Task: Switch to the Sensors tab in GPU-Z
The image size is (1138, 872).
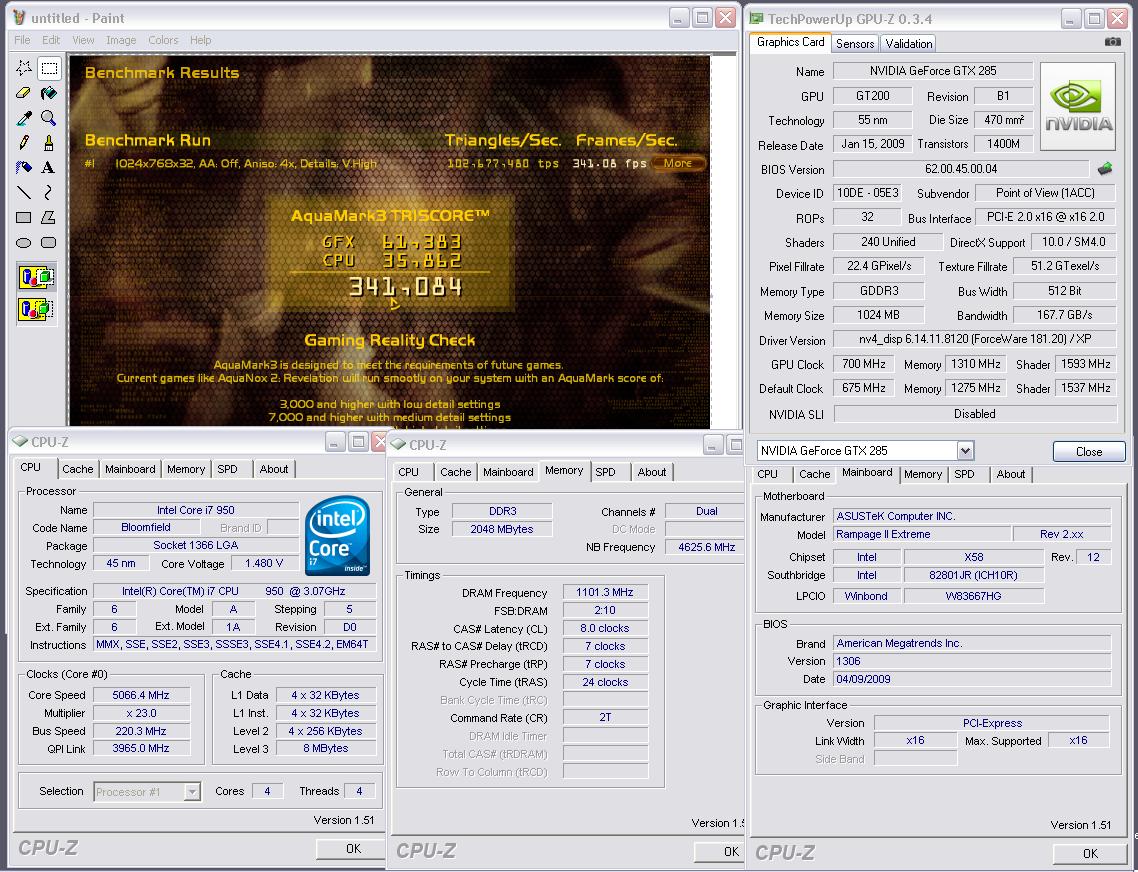Action: (855, 44)
